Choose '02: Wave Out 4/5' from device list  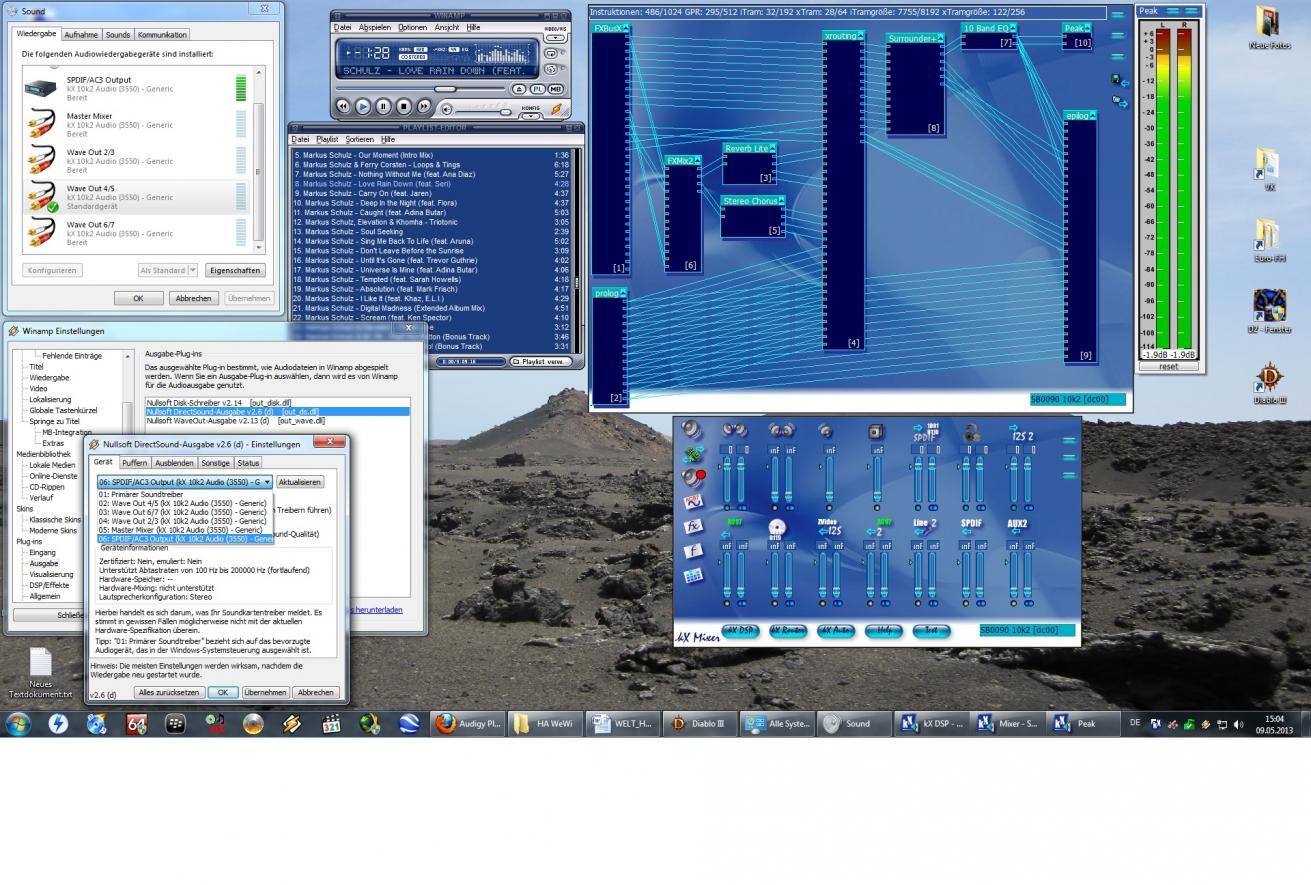click(184, 503)
